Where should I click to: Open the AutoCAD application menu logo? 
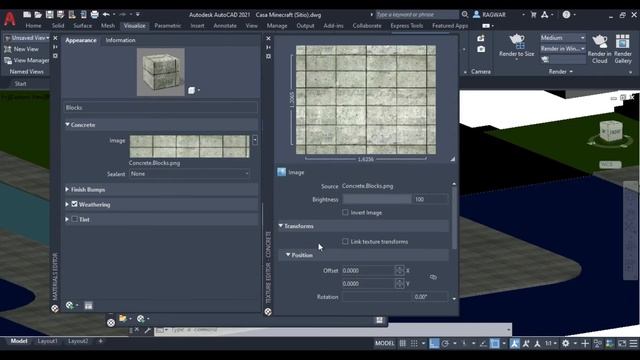9,19
